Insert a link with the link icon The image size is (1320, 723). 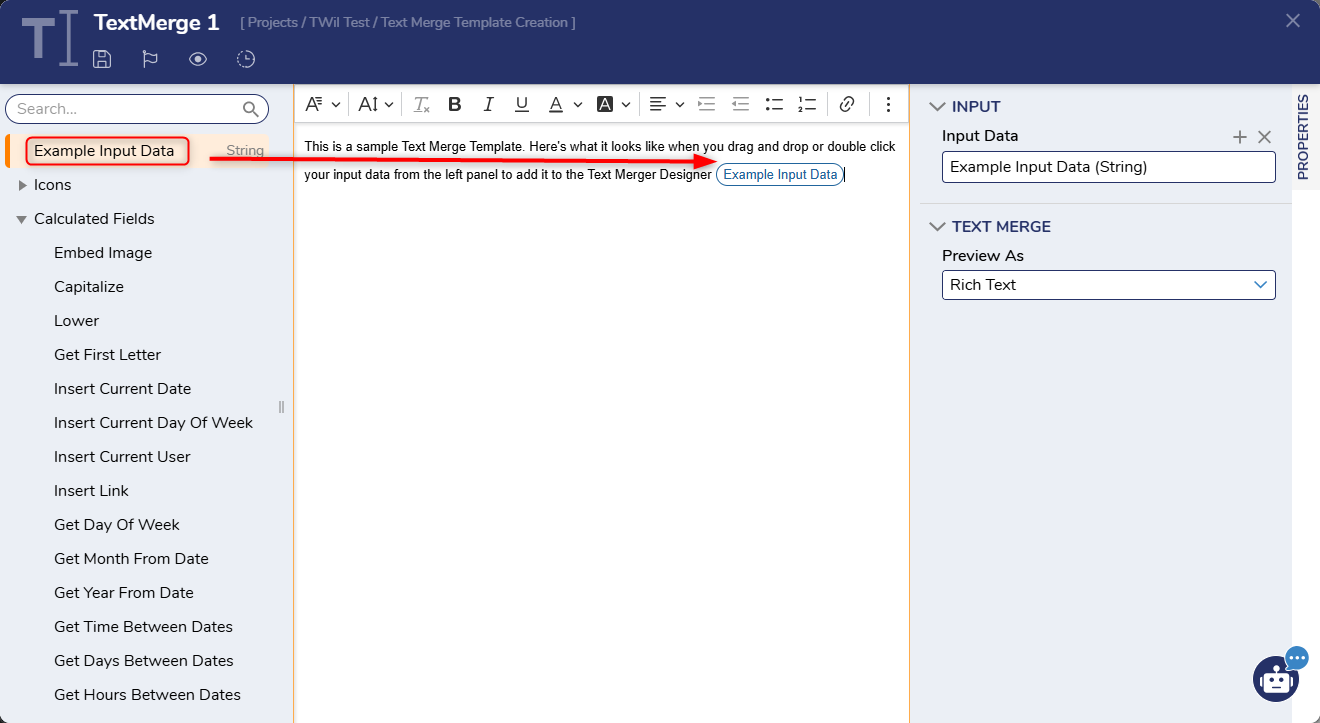pos(846,104)
